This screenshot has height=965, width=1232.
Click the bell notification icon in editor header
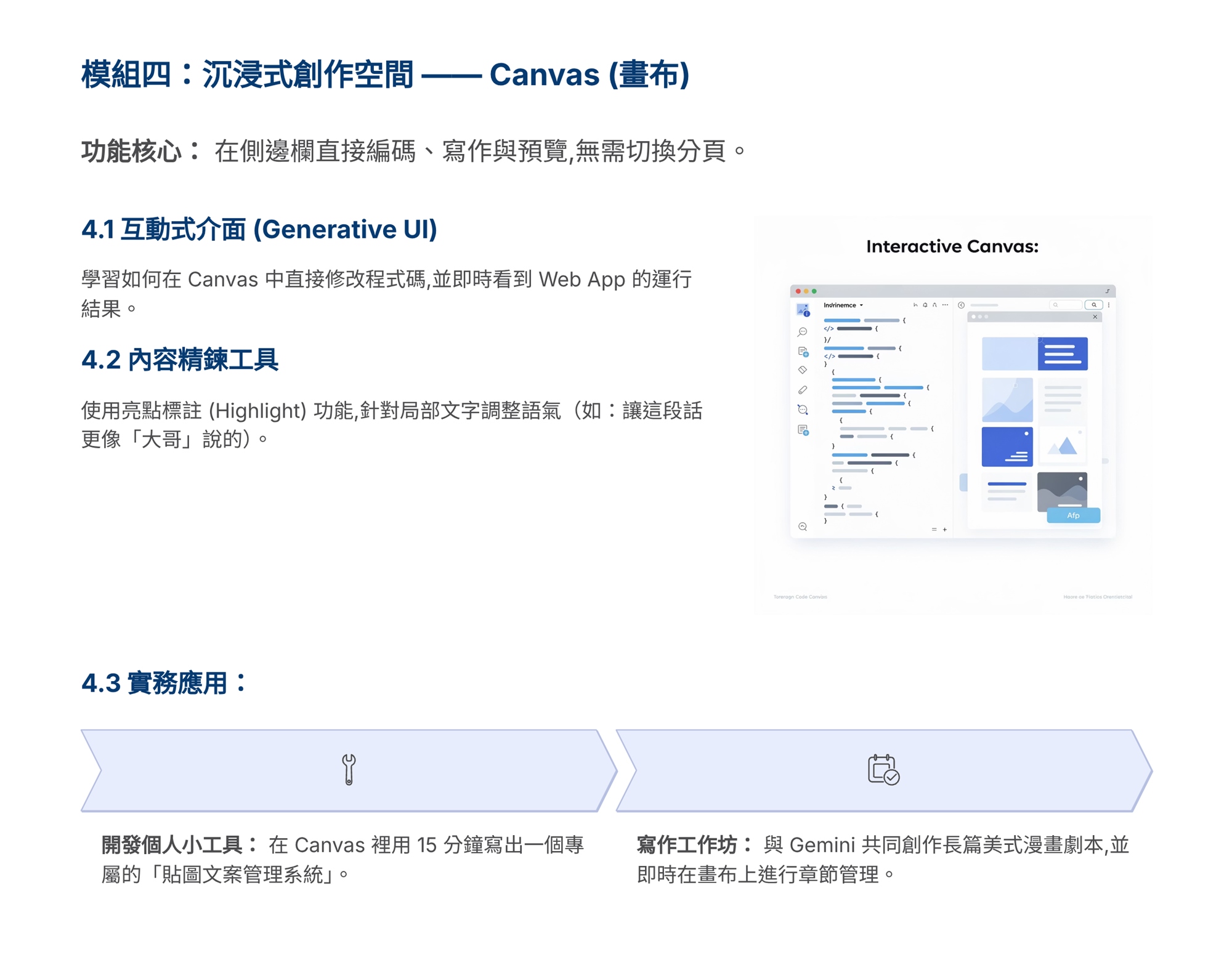pos(925,305)
